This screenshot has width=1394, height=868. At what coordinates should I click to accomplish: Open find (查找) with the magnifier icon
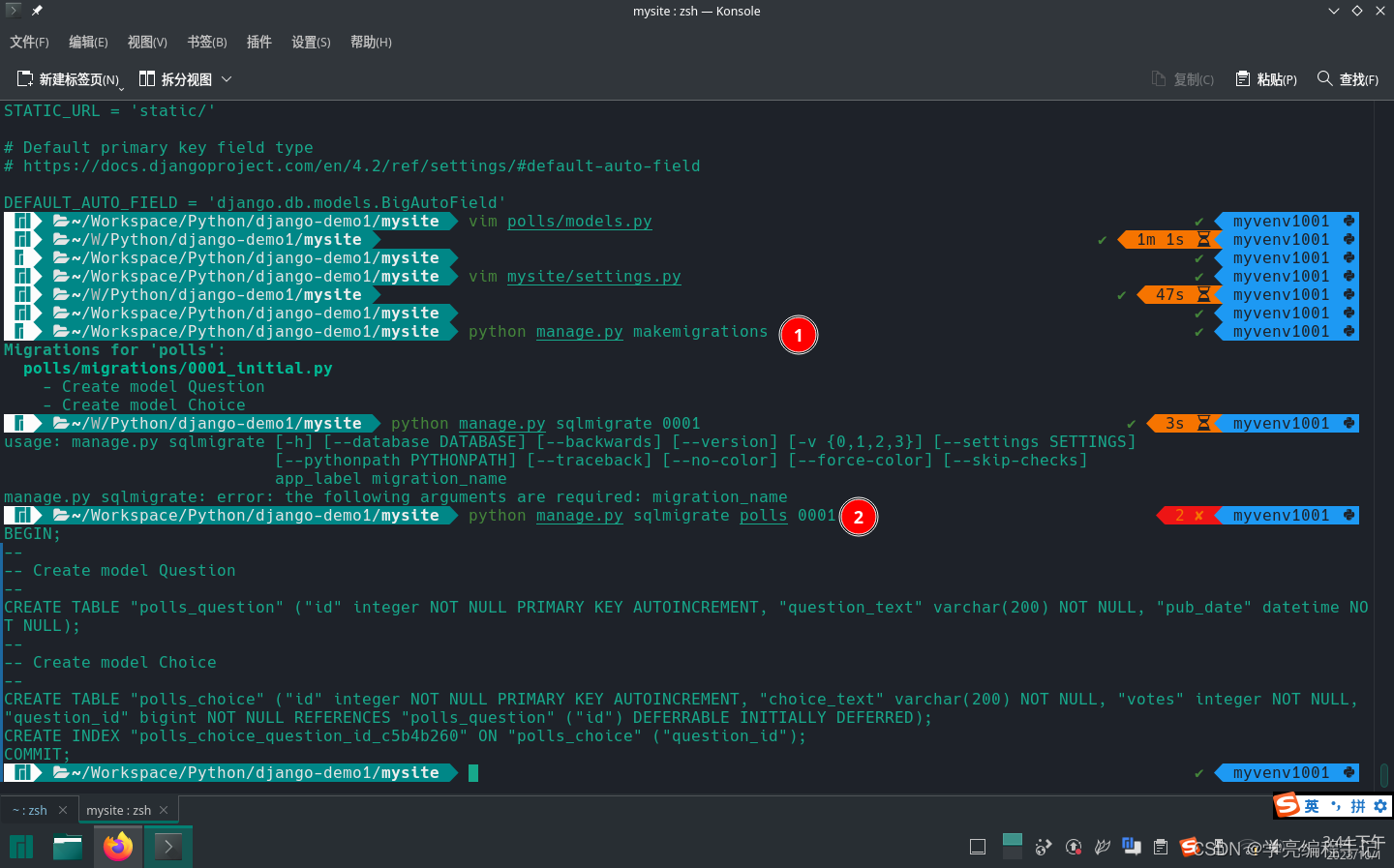tap(1325, 78)
